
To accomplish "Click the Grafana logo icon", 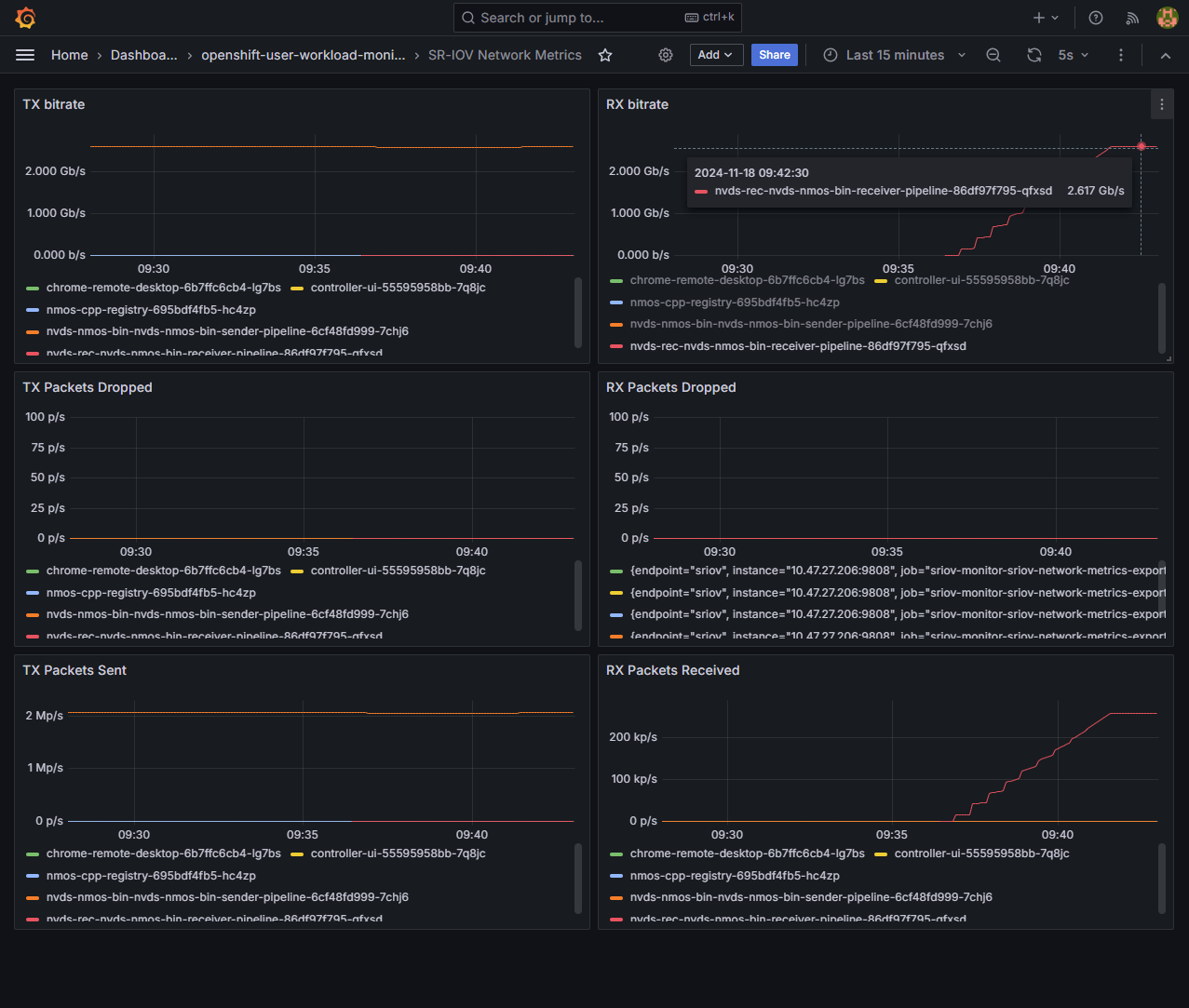I will tap(26, 18).
